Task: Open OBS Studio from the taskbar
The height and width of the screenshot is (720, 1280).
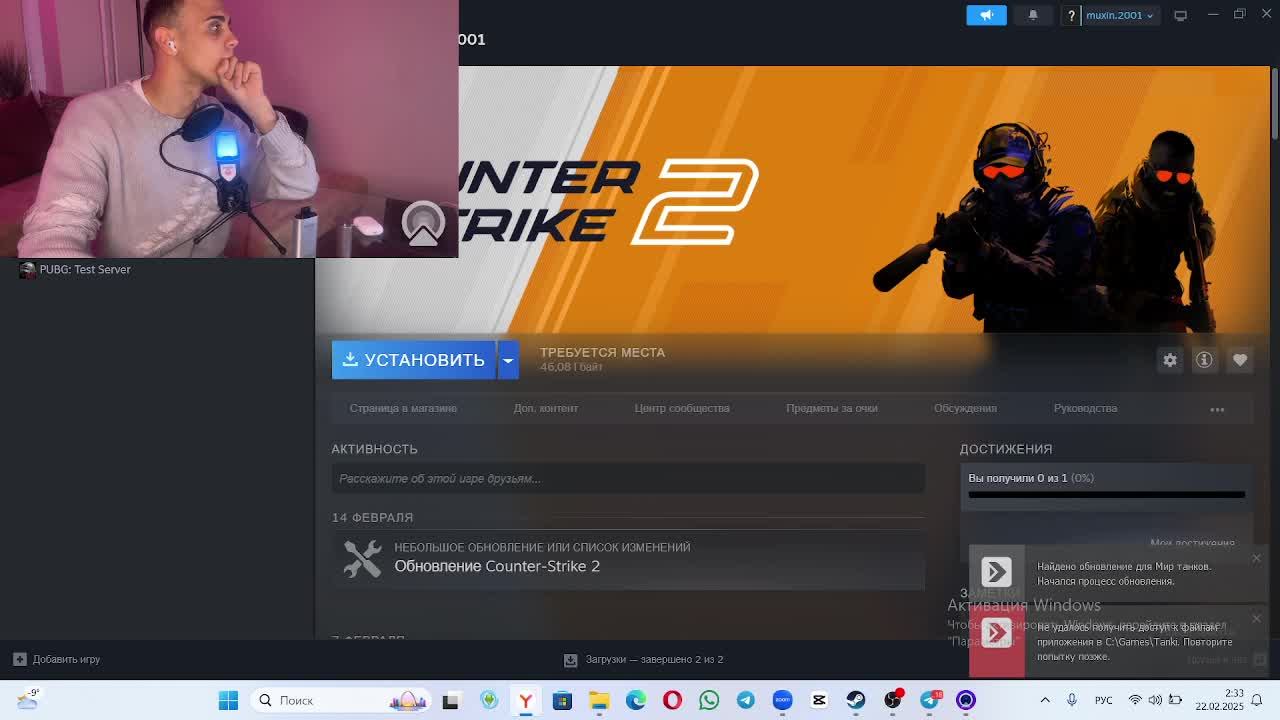Action: pos(892,700)
